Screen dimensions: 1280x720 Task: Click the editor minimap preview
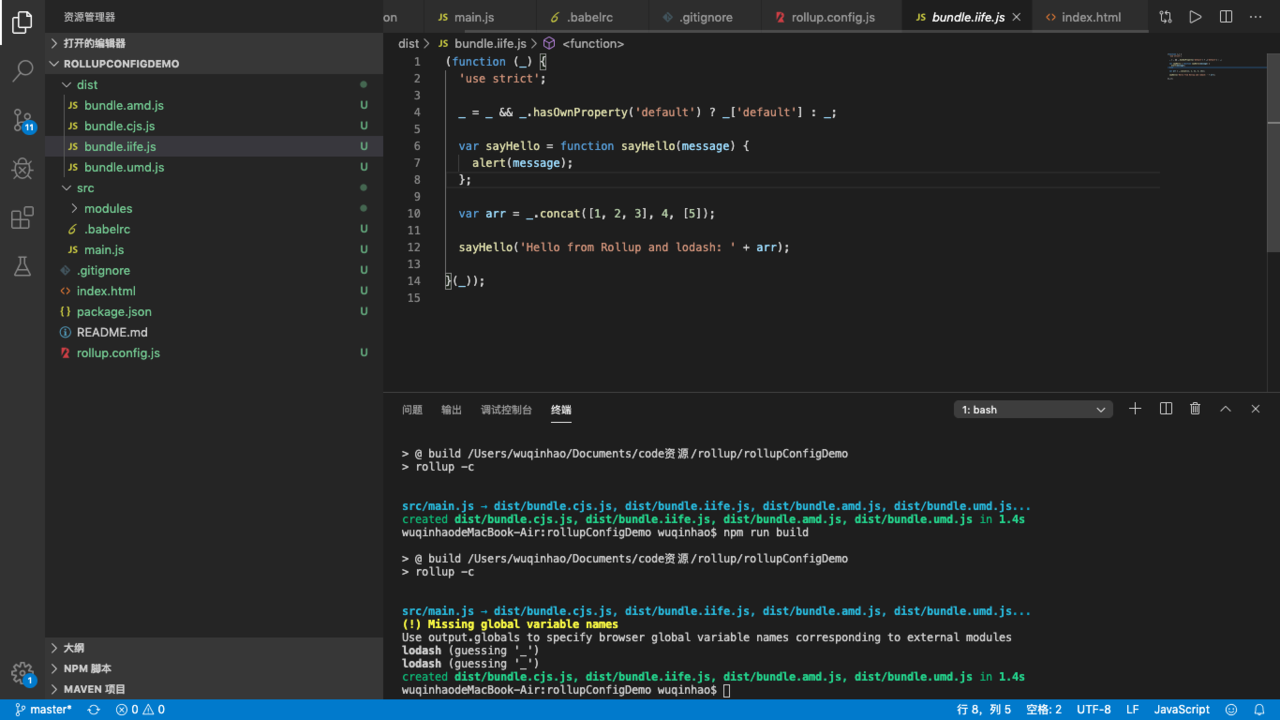[x=1214, y=66]
